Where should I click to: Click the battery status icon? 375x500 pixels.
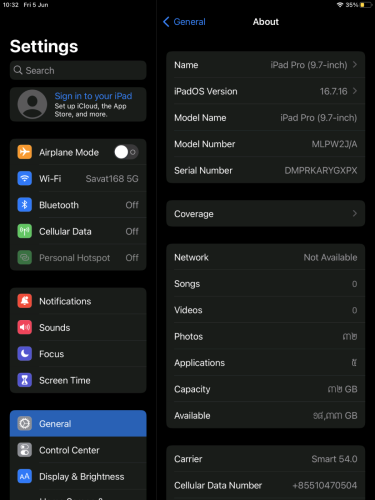pos(366,5)
